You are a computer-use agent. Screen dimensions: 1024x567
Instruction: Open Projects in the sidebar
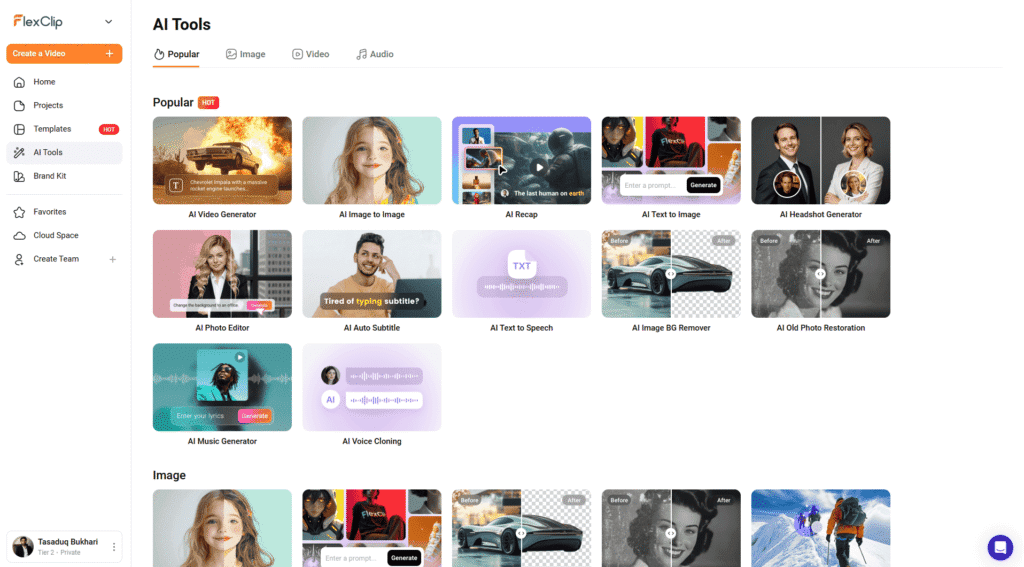pos(64,106)
